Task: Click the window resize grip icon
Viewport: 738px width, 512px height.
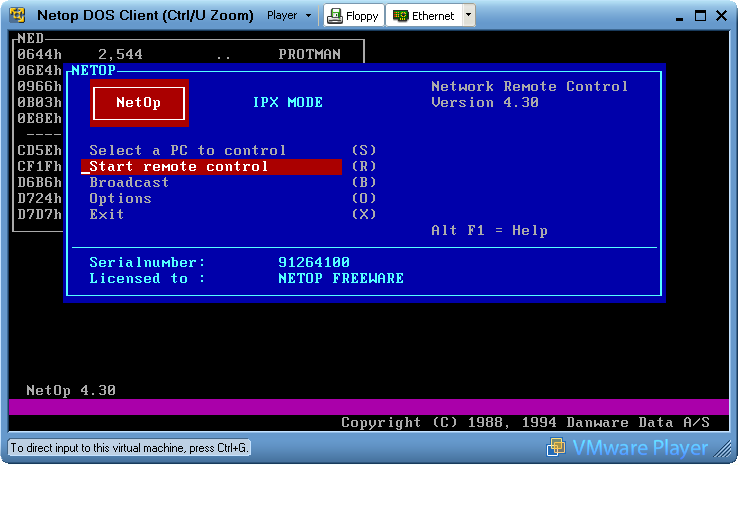Action: [x=722, y=448]
